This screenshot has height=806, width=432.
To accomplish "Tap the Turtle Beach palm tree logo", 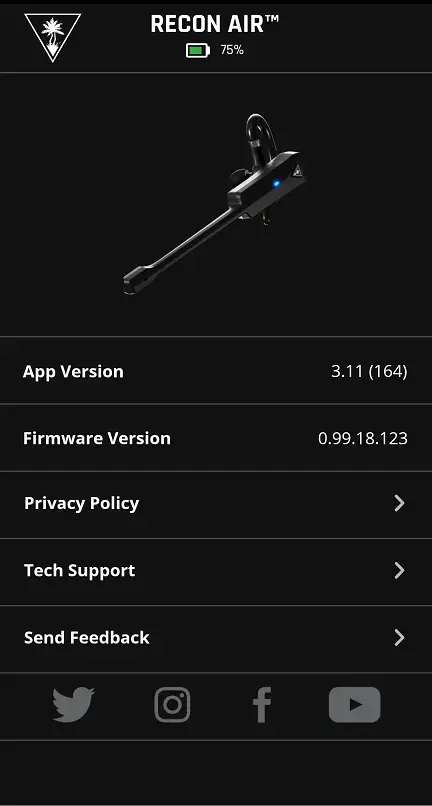I will [52, 36].
